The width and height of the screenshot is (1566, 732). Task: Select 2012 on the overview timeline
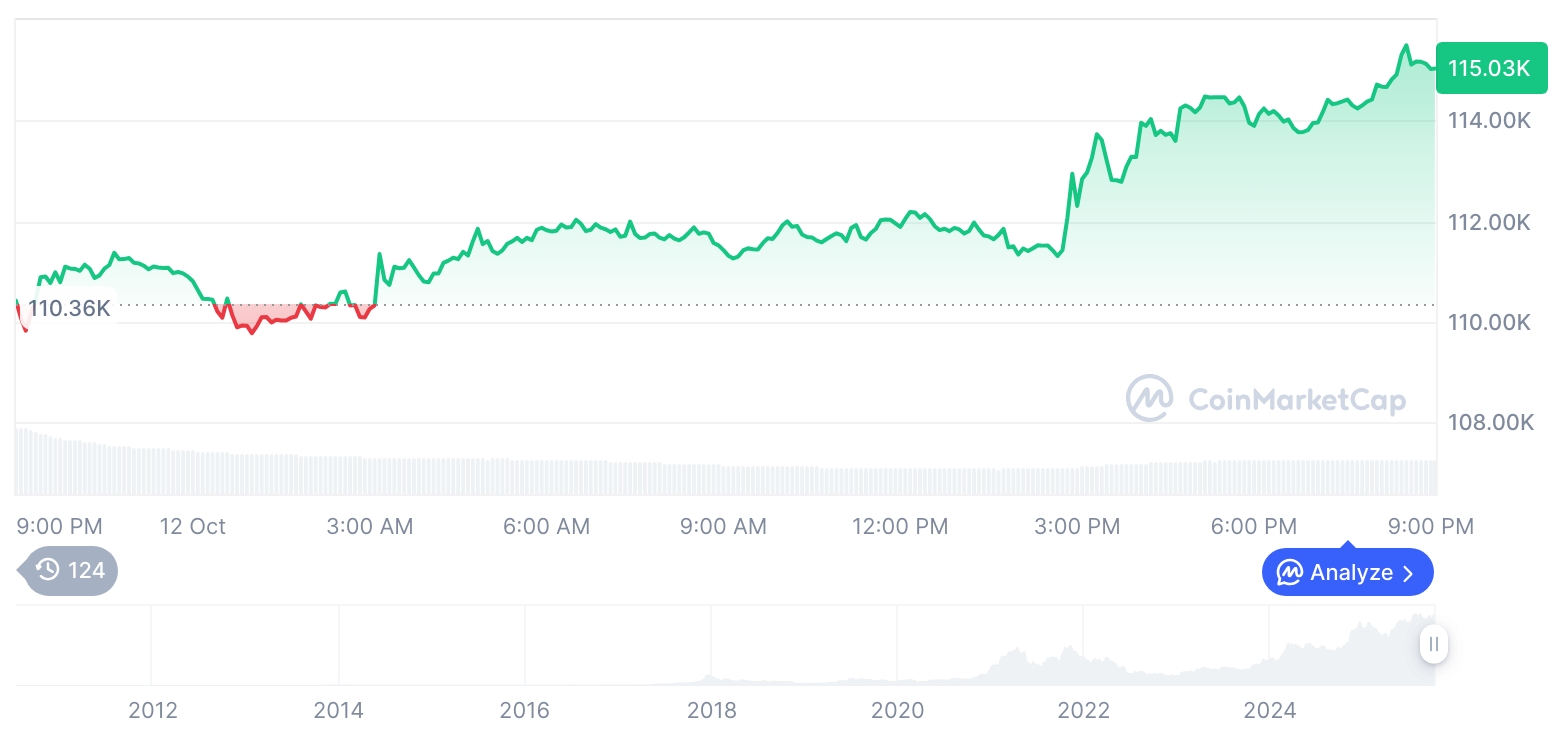pyautogui.click(x=153, y=711)
